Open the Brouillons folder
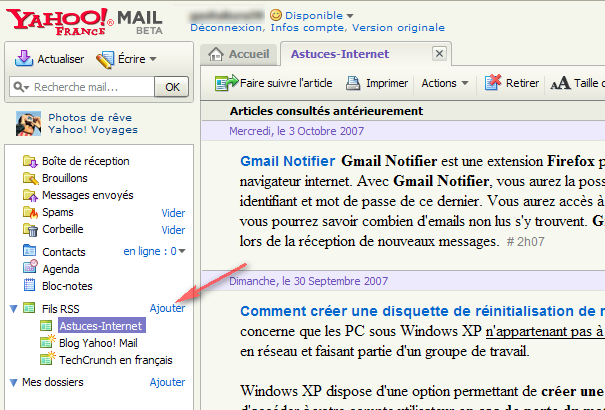This screenshot has height=410, width=605. [65, 178]
